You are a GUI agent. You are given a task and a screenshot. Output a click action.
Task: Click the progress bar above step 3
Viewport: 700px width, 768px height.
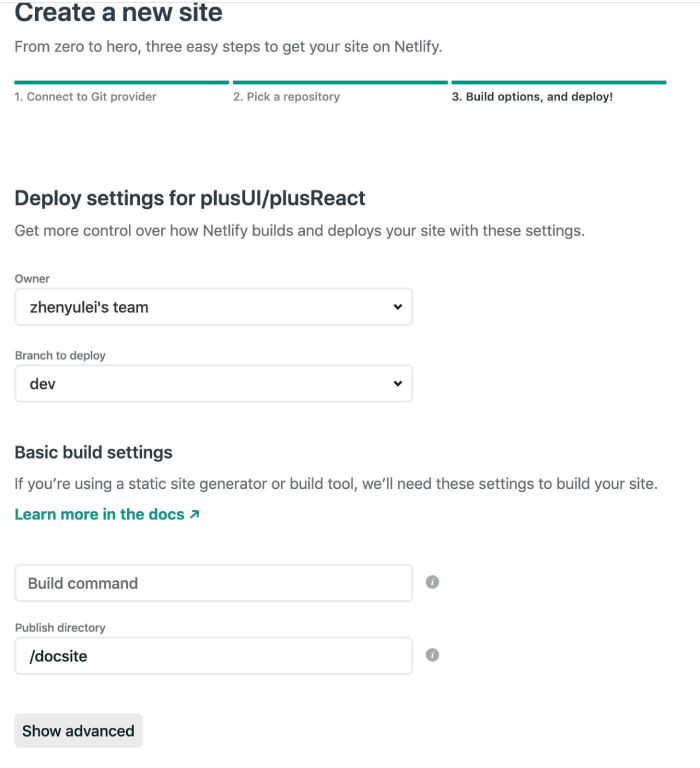click(558, 82)
